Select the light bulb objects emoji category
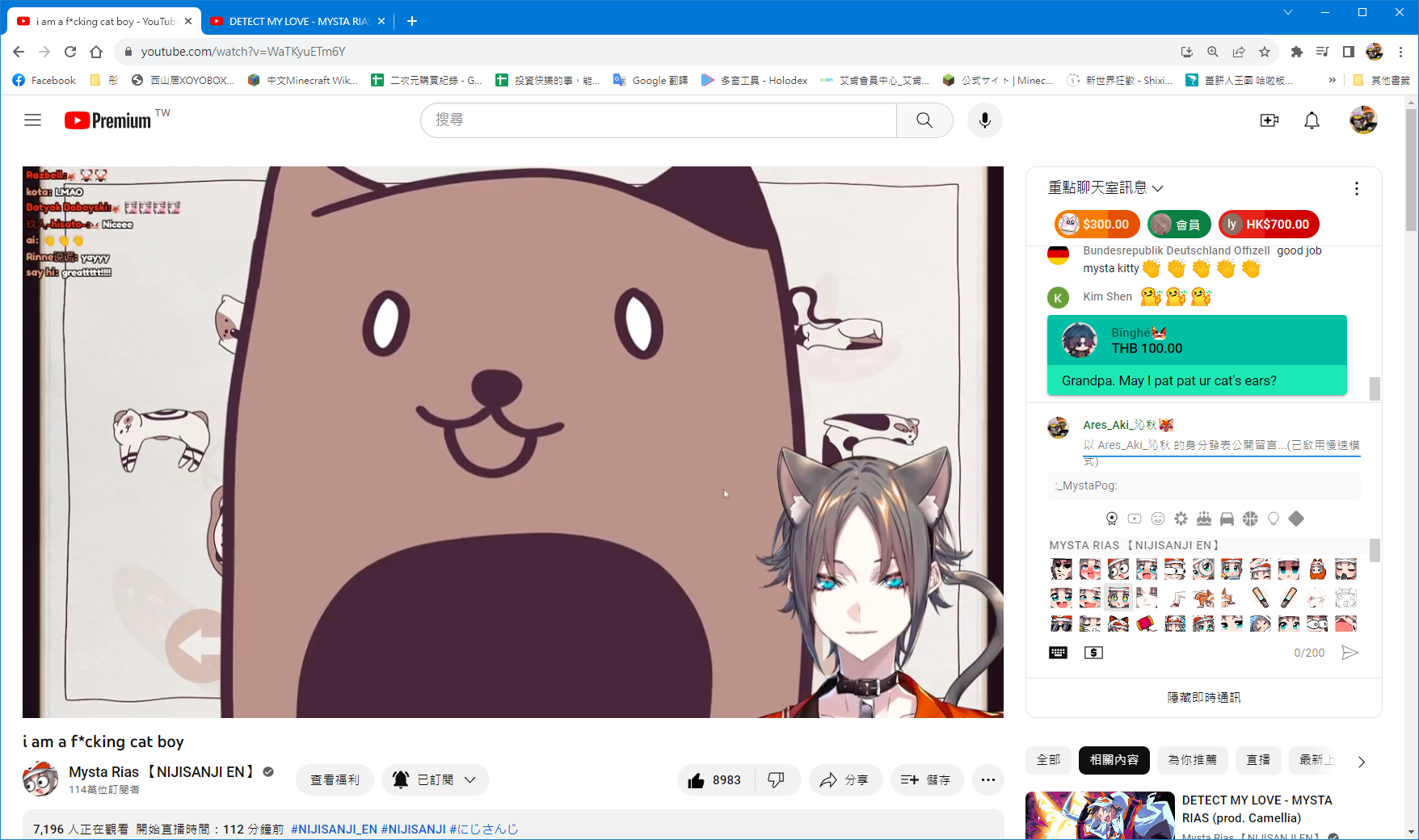This screenshot has height=840, width=1419. point(1274,519)
